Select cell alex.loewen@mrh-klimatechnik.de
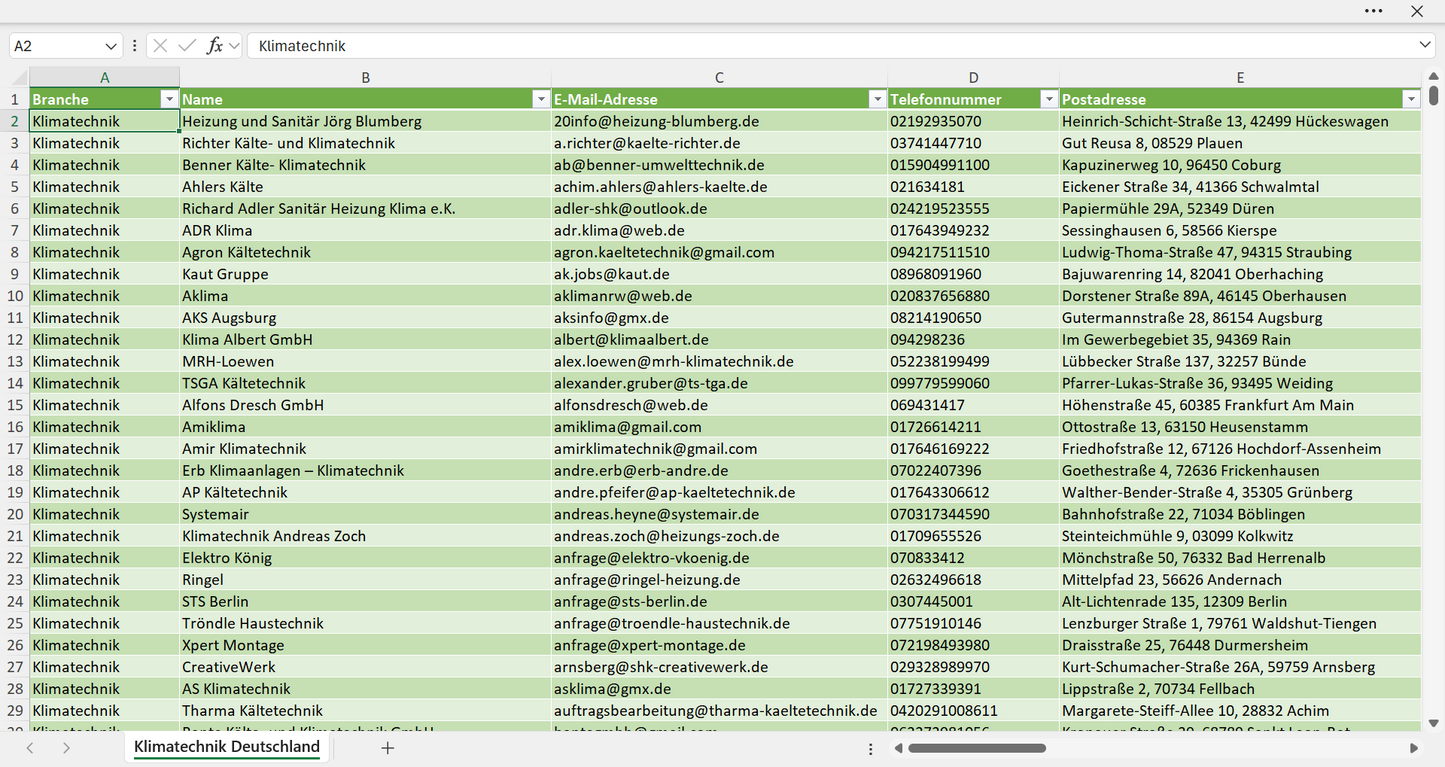This screenshot has width=1445, height=767. (x=719, y=362)
